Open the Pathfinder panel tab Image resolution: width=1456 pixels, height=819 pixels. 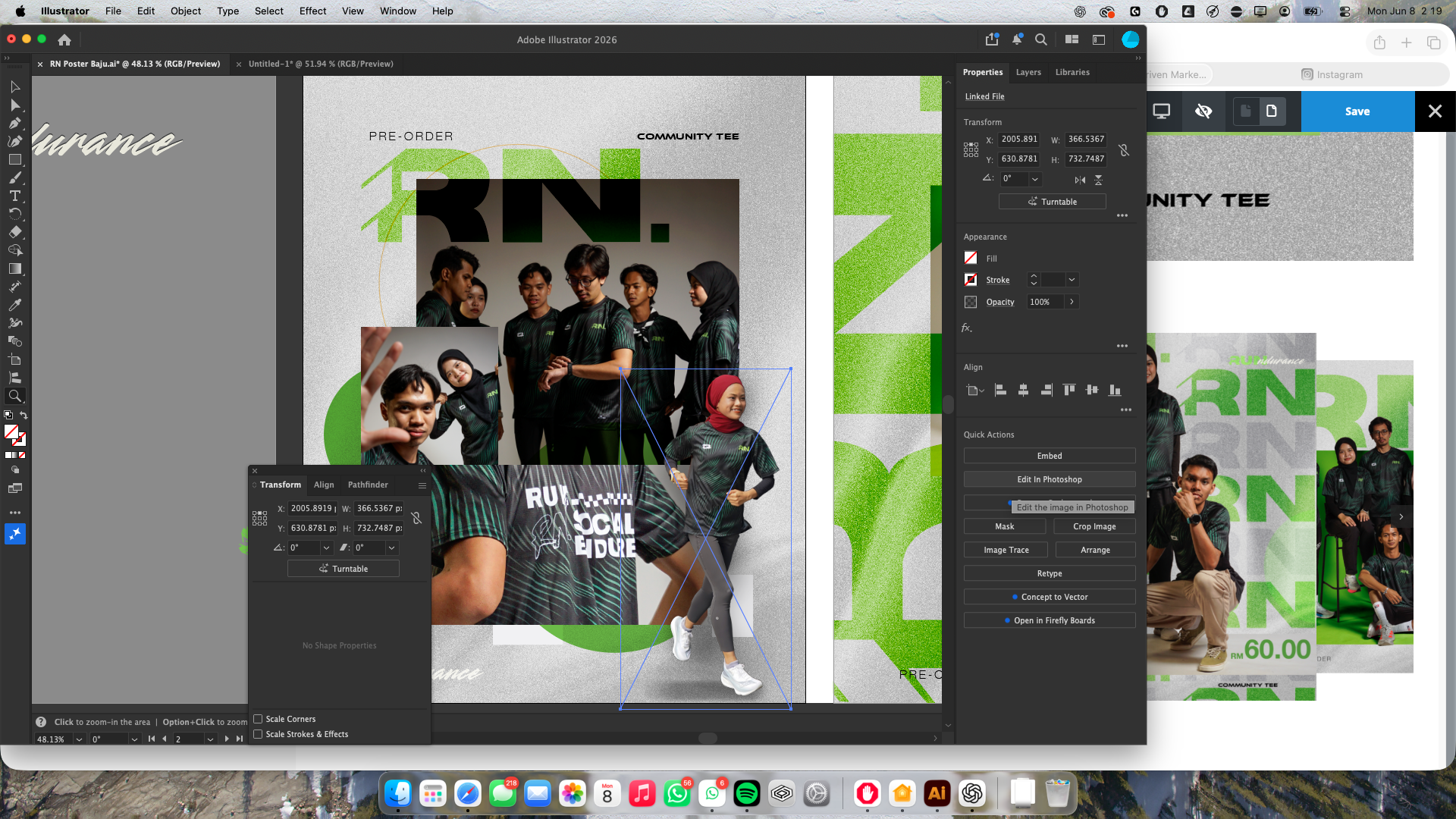click(368, 485)
